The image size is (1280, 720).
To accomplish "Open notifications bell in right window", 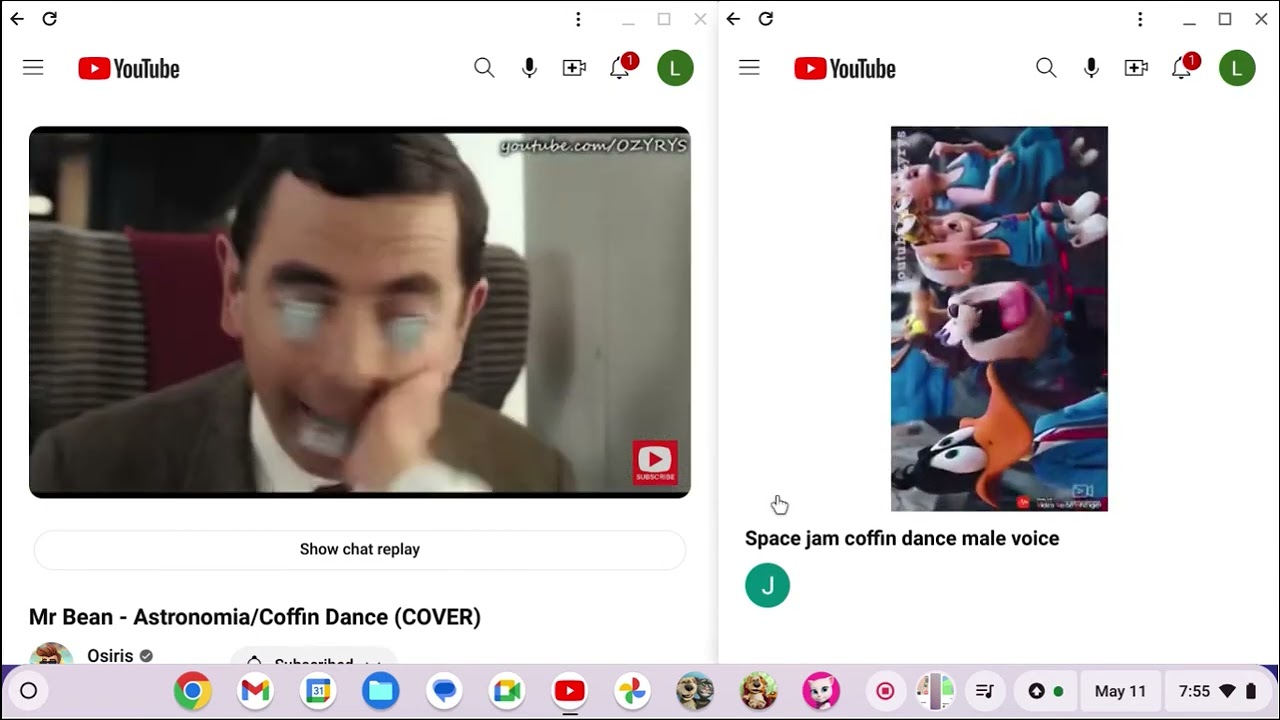I will tap(1183, 67).
